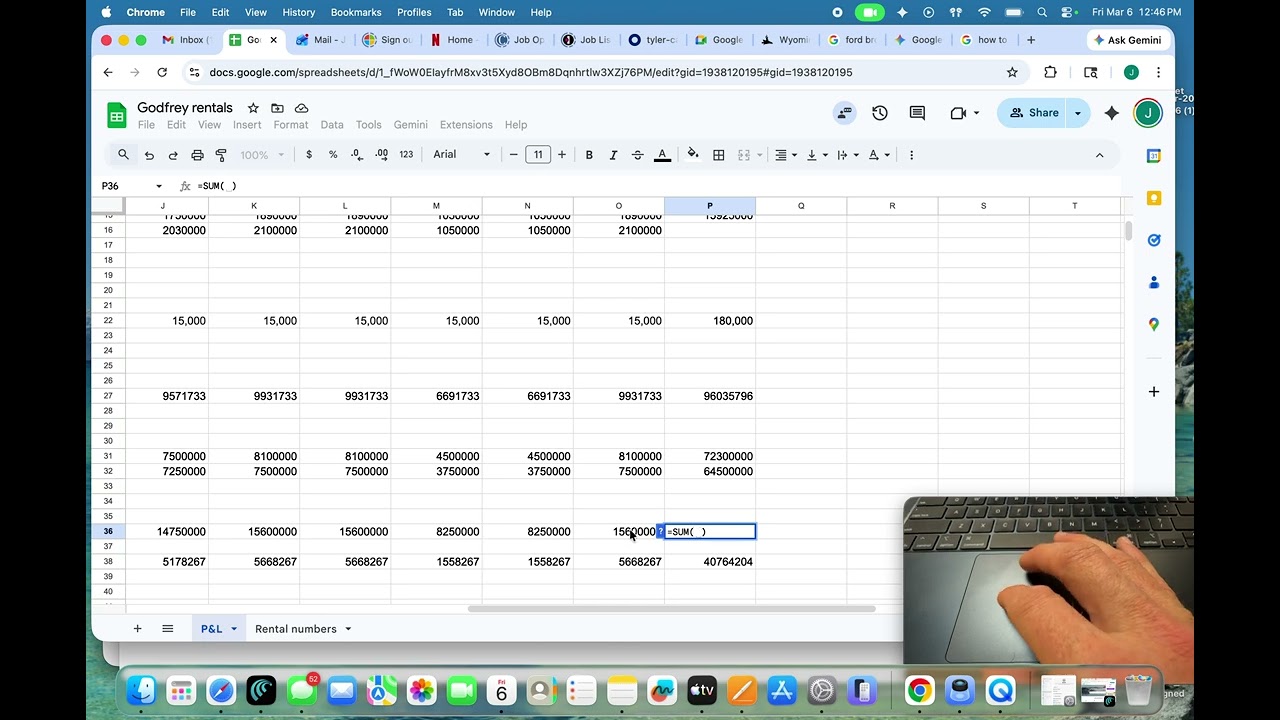Open Launchpad from the Dock
The height and width of the screenshot is (720, 1280).
point(181,690)
